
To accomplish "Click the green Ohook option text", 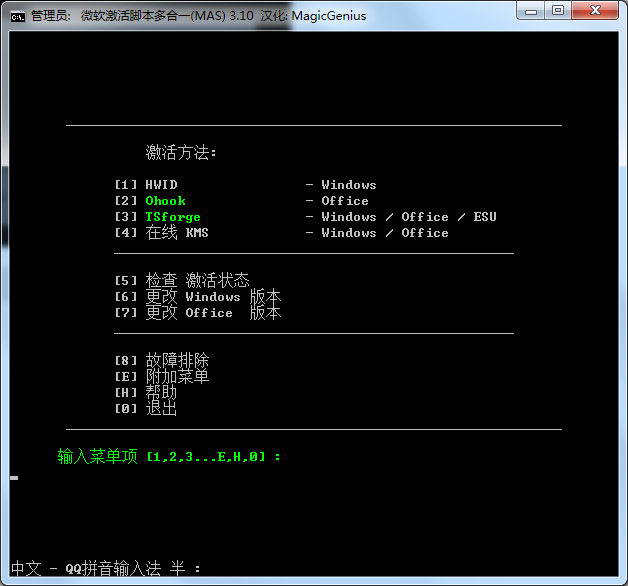I will tap(166, 201).
